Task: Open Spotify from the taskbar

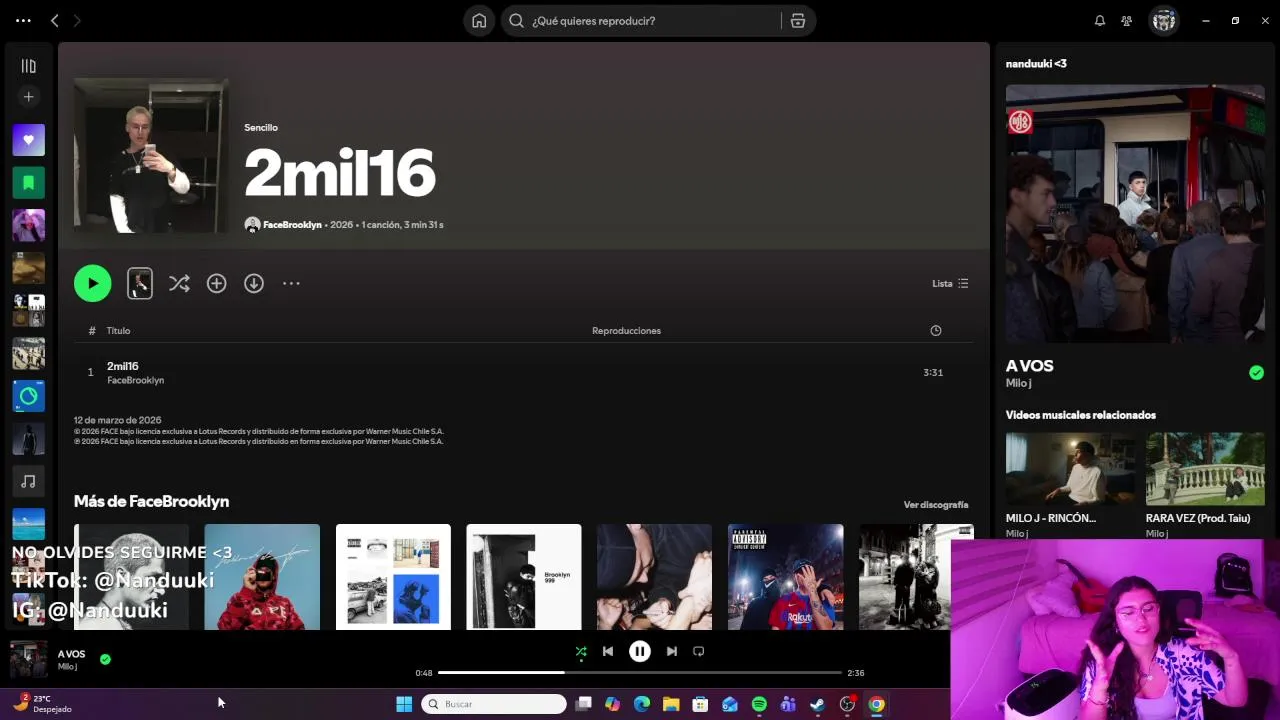Action: click(759, 704)
